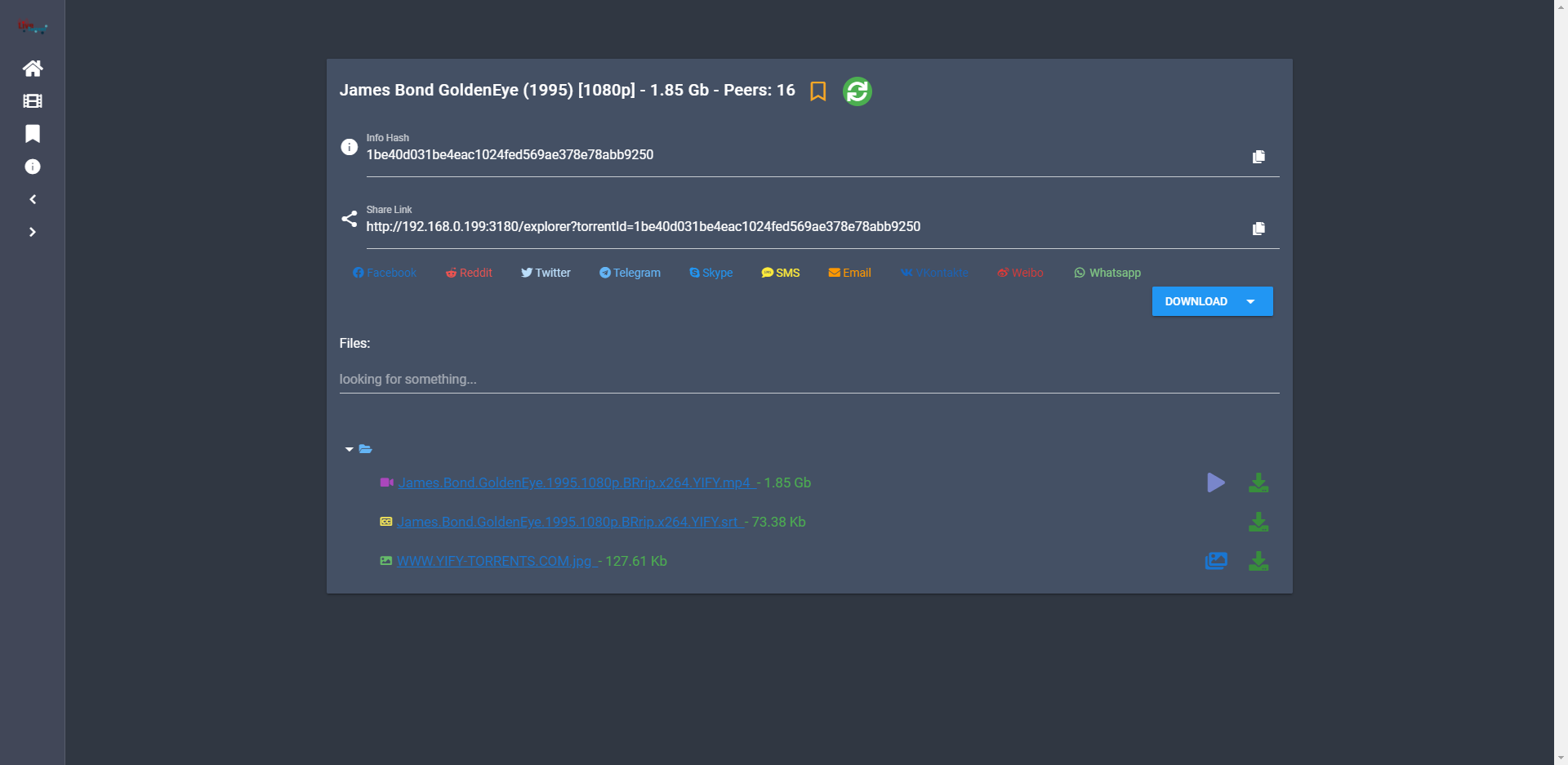Go to Home in the sidebar
The width and height of the screenshot is (1568, 765).
pyautogui.click(x=33, y=69)
